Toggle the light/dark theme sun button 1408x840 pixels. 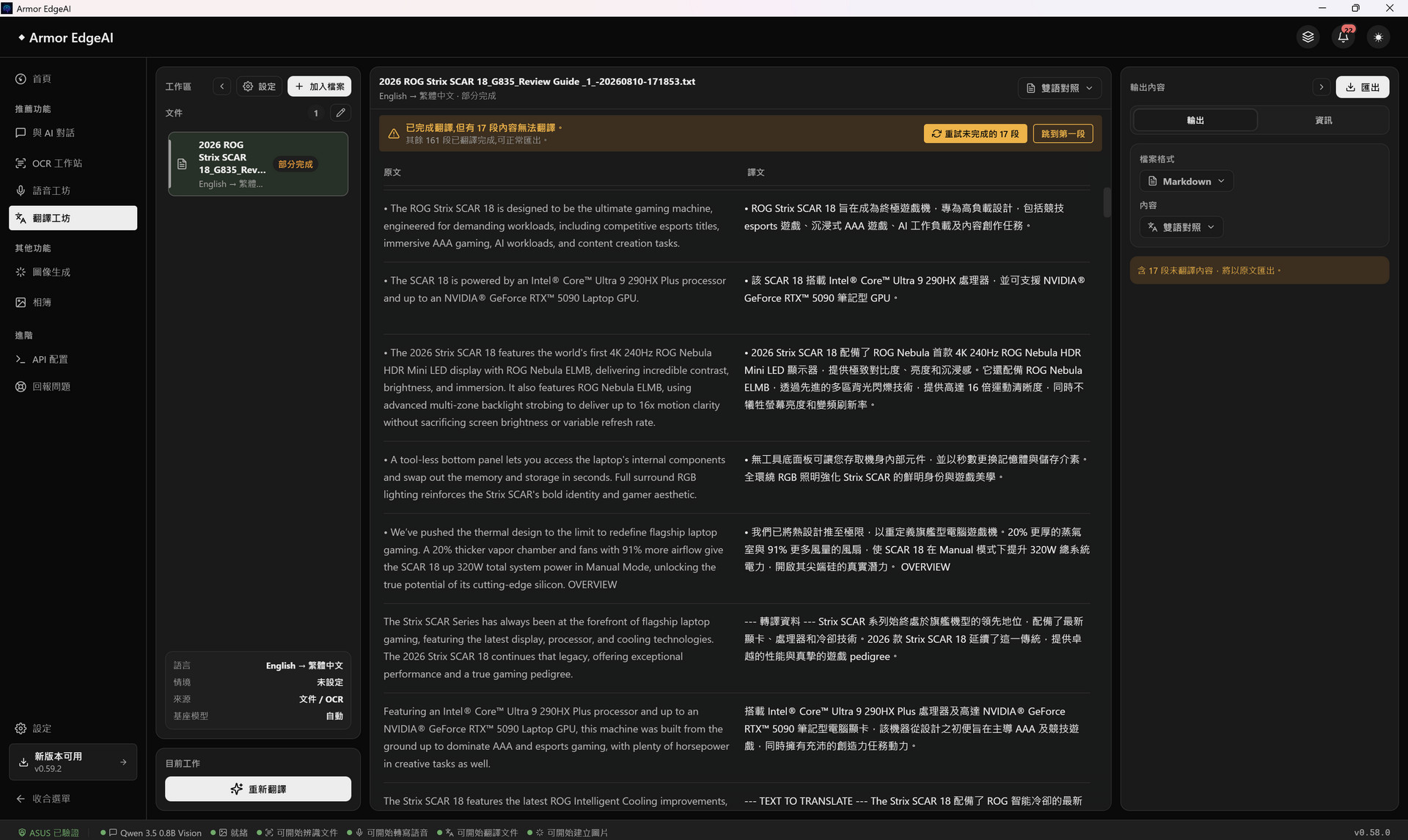pos(1378,37)
